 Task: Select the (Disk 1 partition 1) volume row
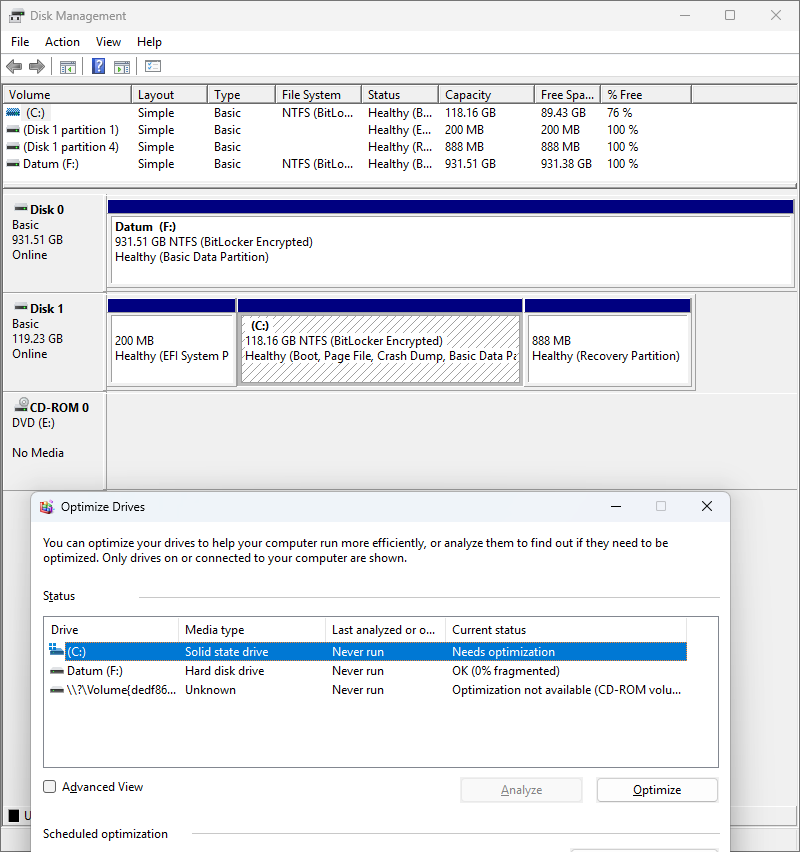tap(348, 130)
